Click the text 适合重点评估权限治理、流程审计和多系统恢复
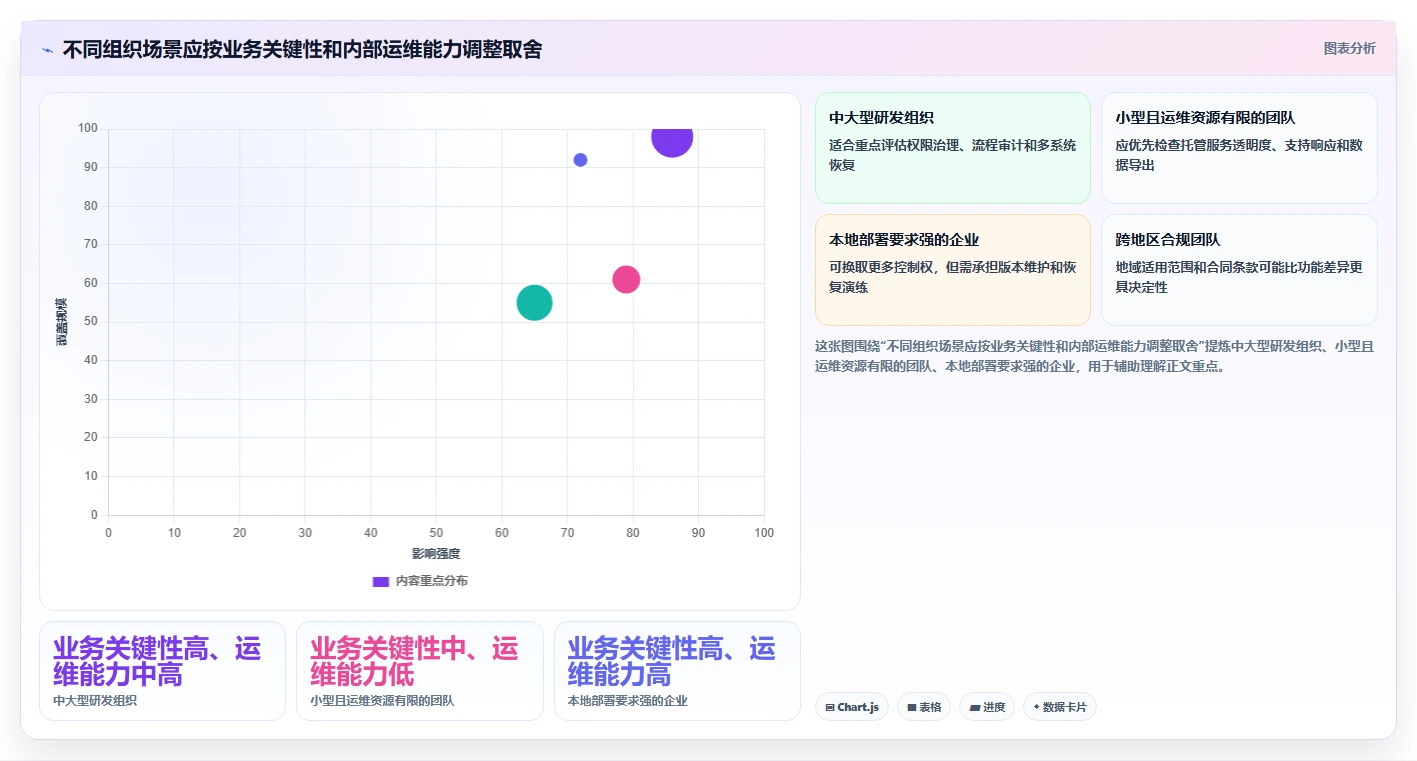The image size is (1417, 761). tap(953, 155)
